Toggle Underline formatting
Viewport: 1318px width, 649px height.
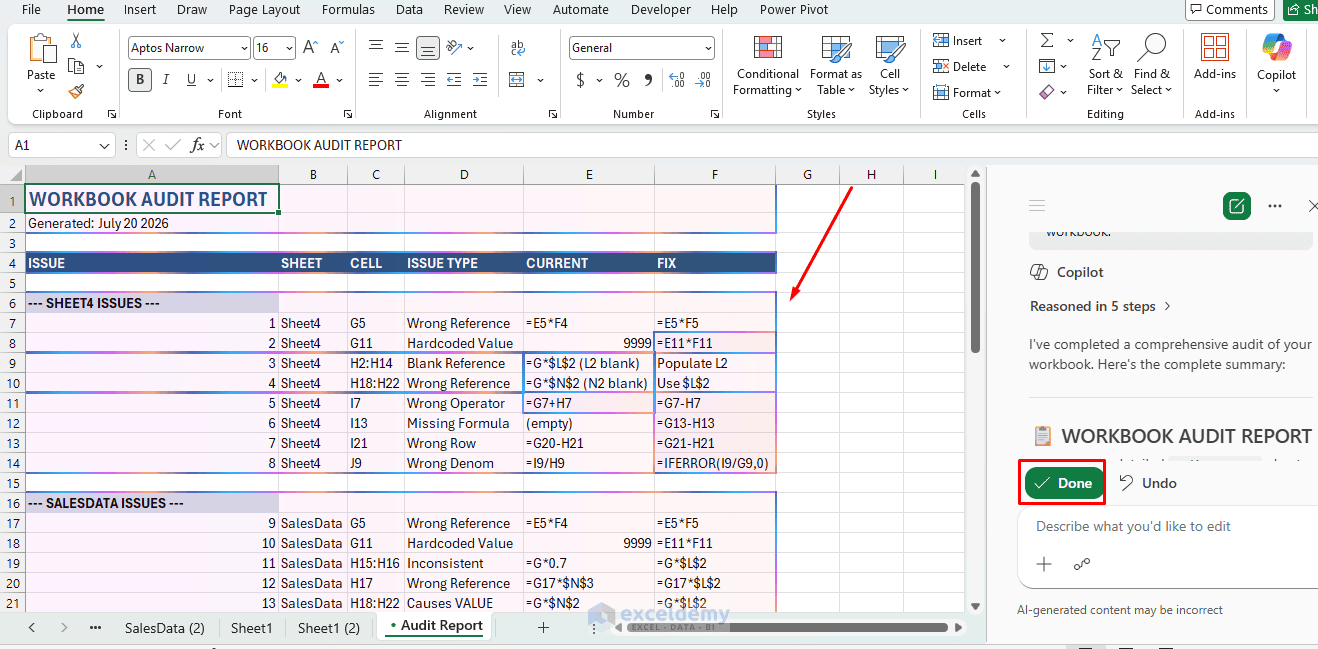click(193, 80)
